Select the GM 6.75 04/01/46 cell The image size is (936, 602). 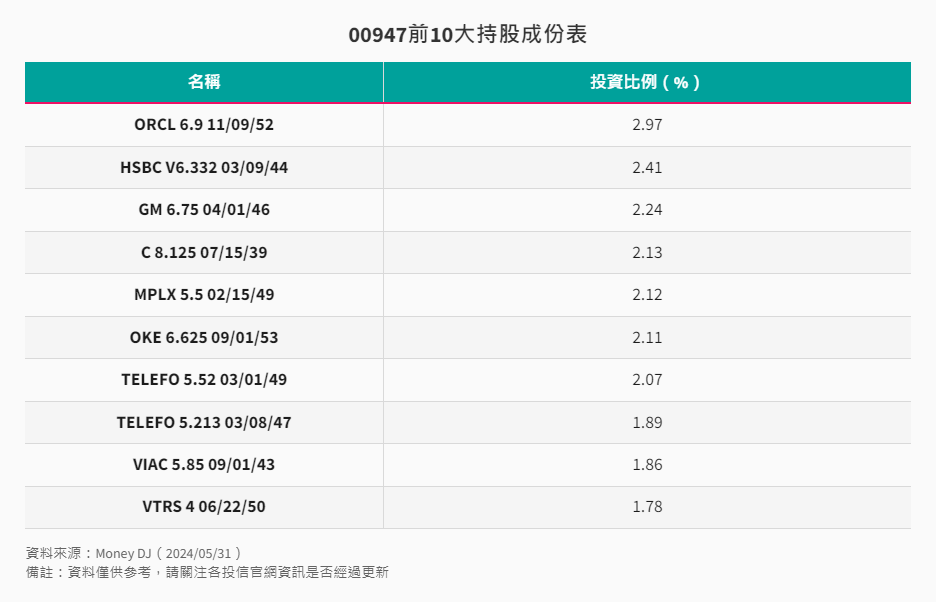point(204,210)
